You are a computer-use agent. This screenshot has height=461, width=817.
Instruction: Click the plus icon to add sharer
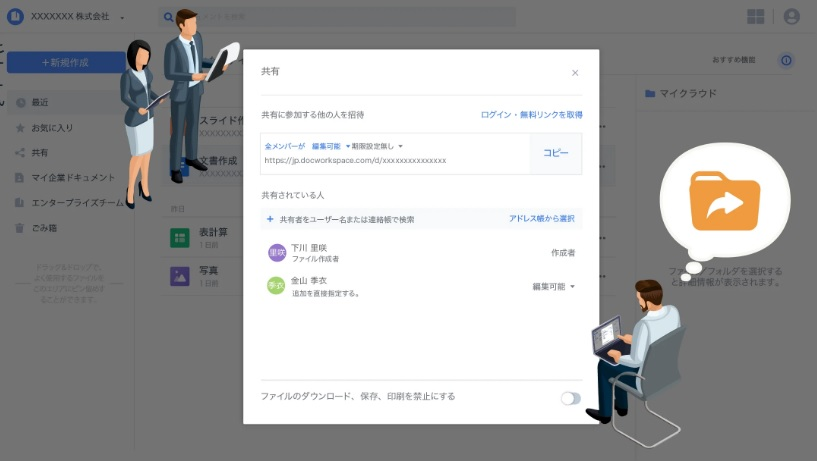270,219
